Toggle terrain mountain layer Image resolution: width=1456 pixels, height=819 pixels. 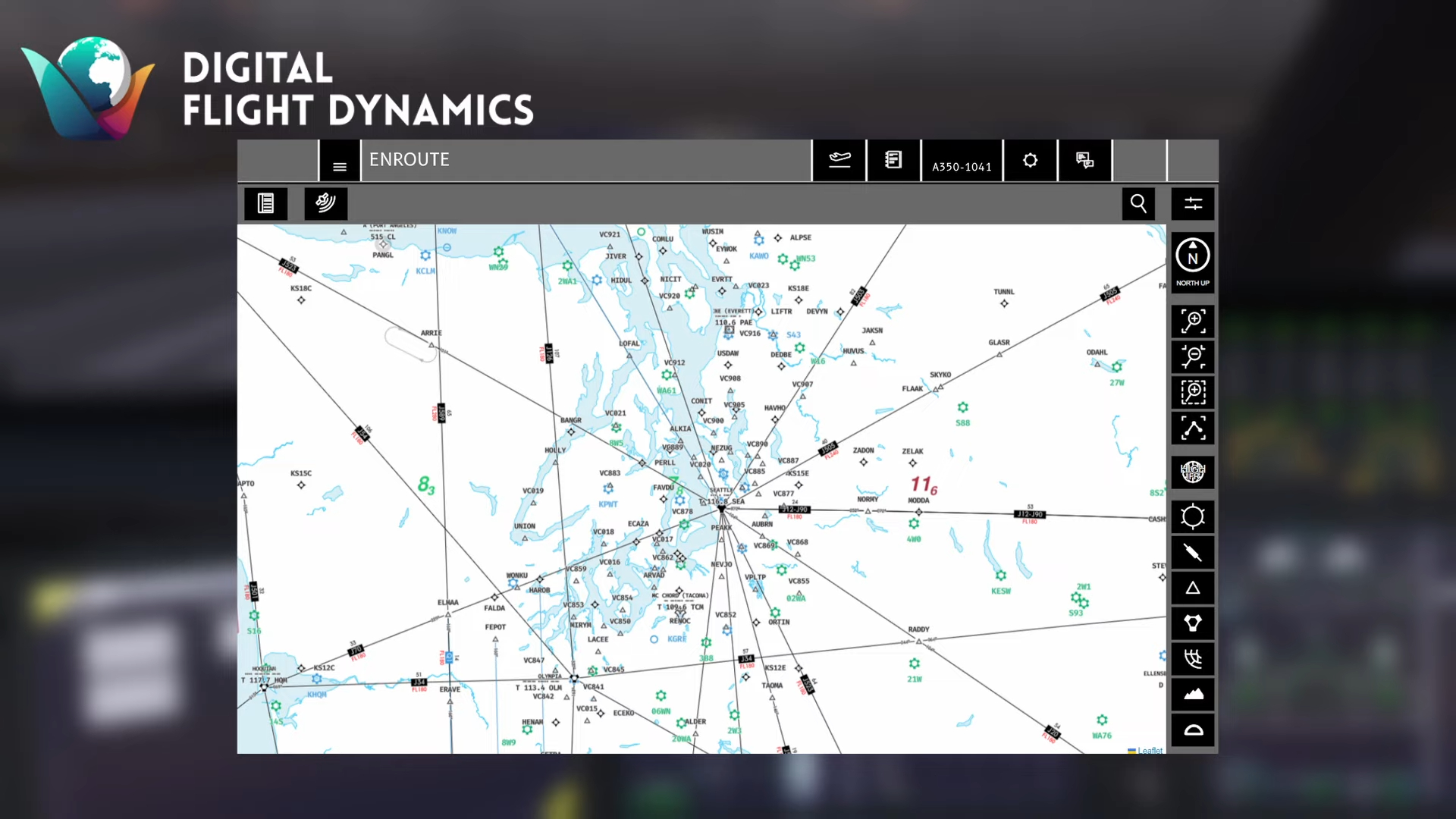click(1193, 695)
